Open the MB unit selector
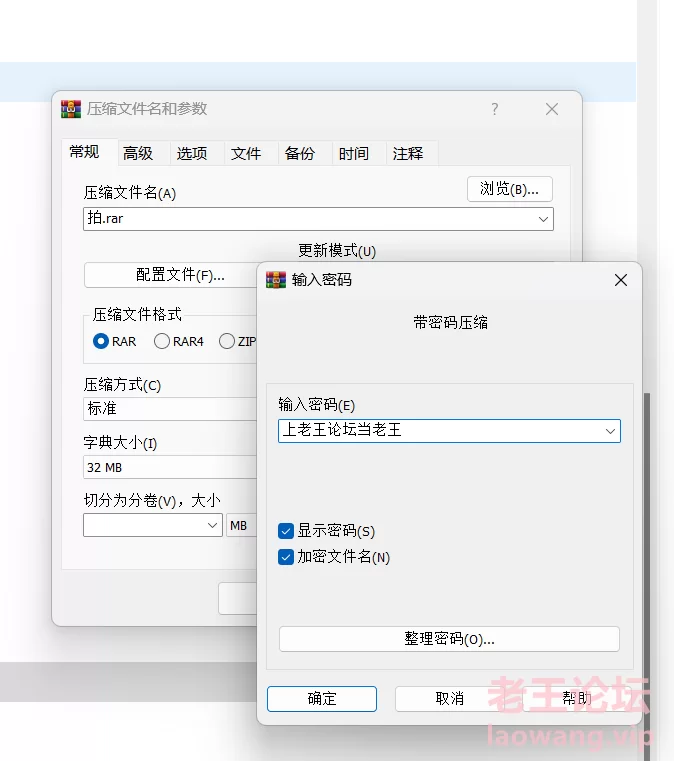The width and height of the screenshot is (674, 761). click(241, 525)
